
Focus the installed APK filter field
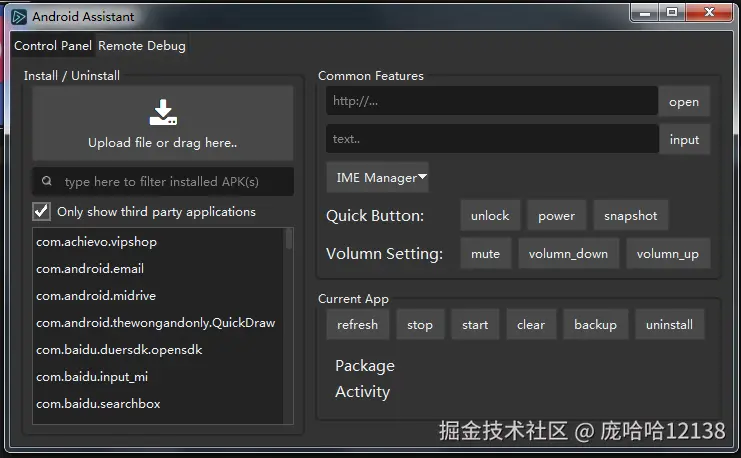163,181
